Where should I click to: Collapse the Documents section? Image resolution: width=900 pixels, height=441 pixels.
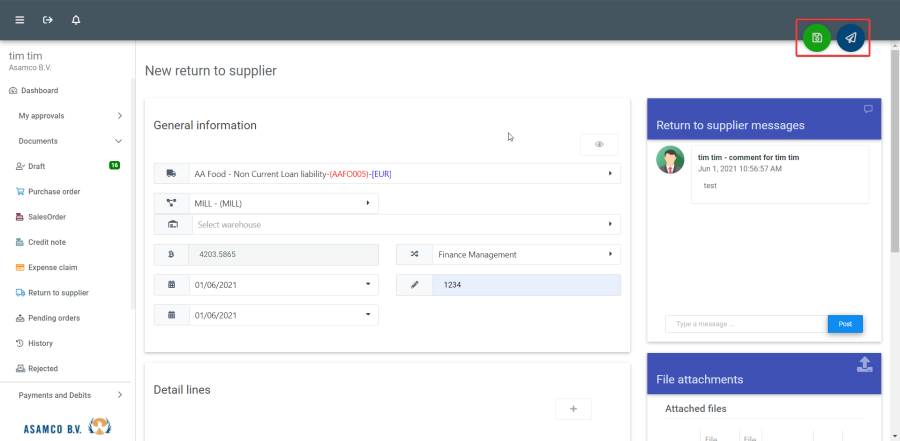(x=68, y=141)
